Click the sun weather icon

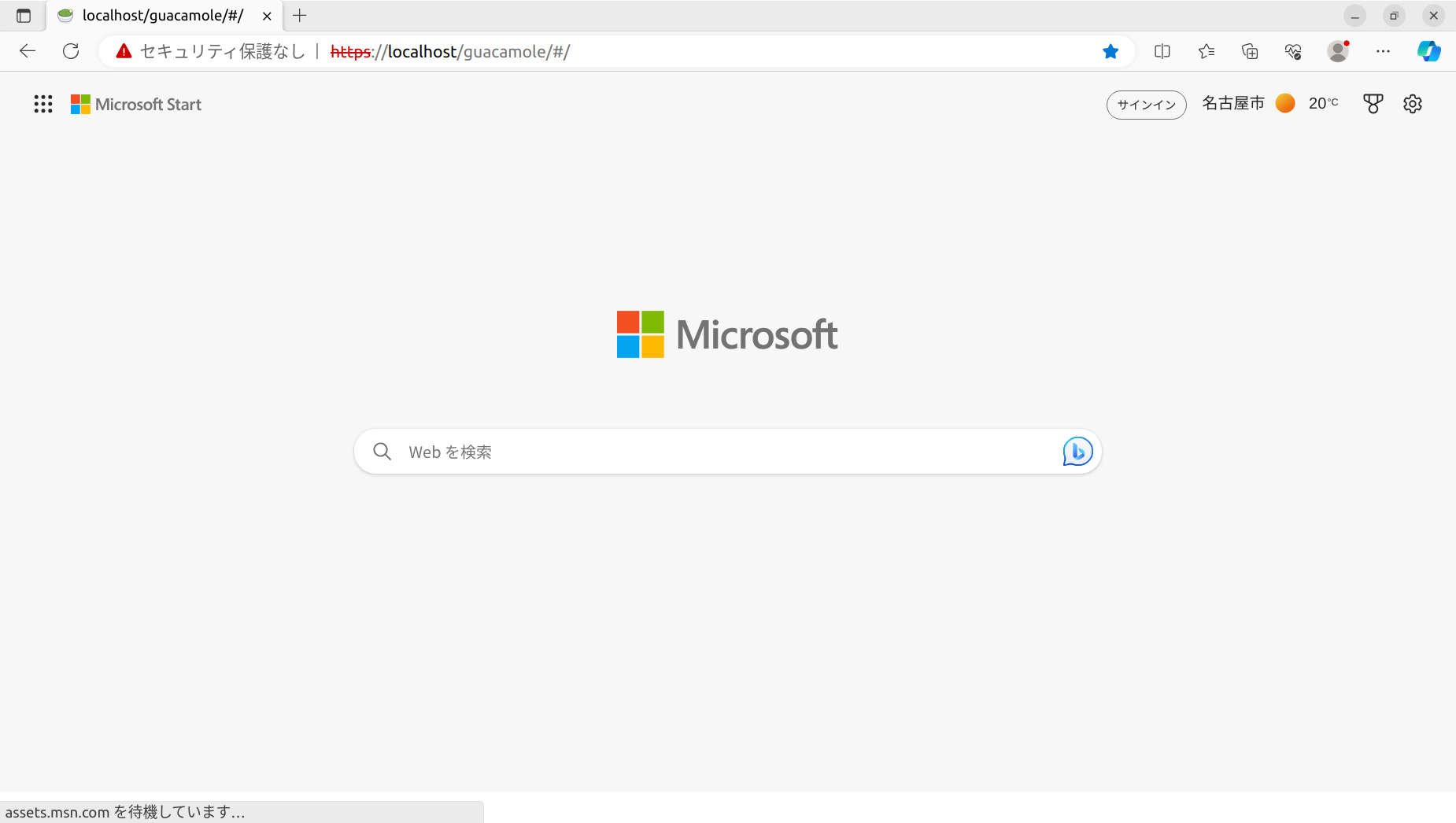point(1285,103)
